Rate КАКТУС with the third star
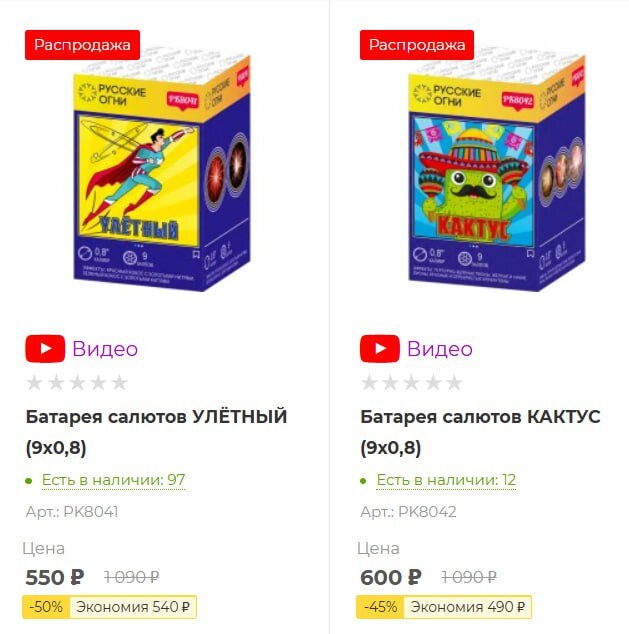Viewport: 629px width, 634px height. click(412, 382)
